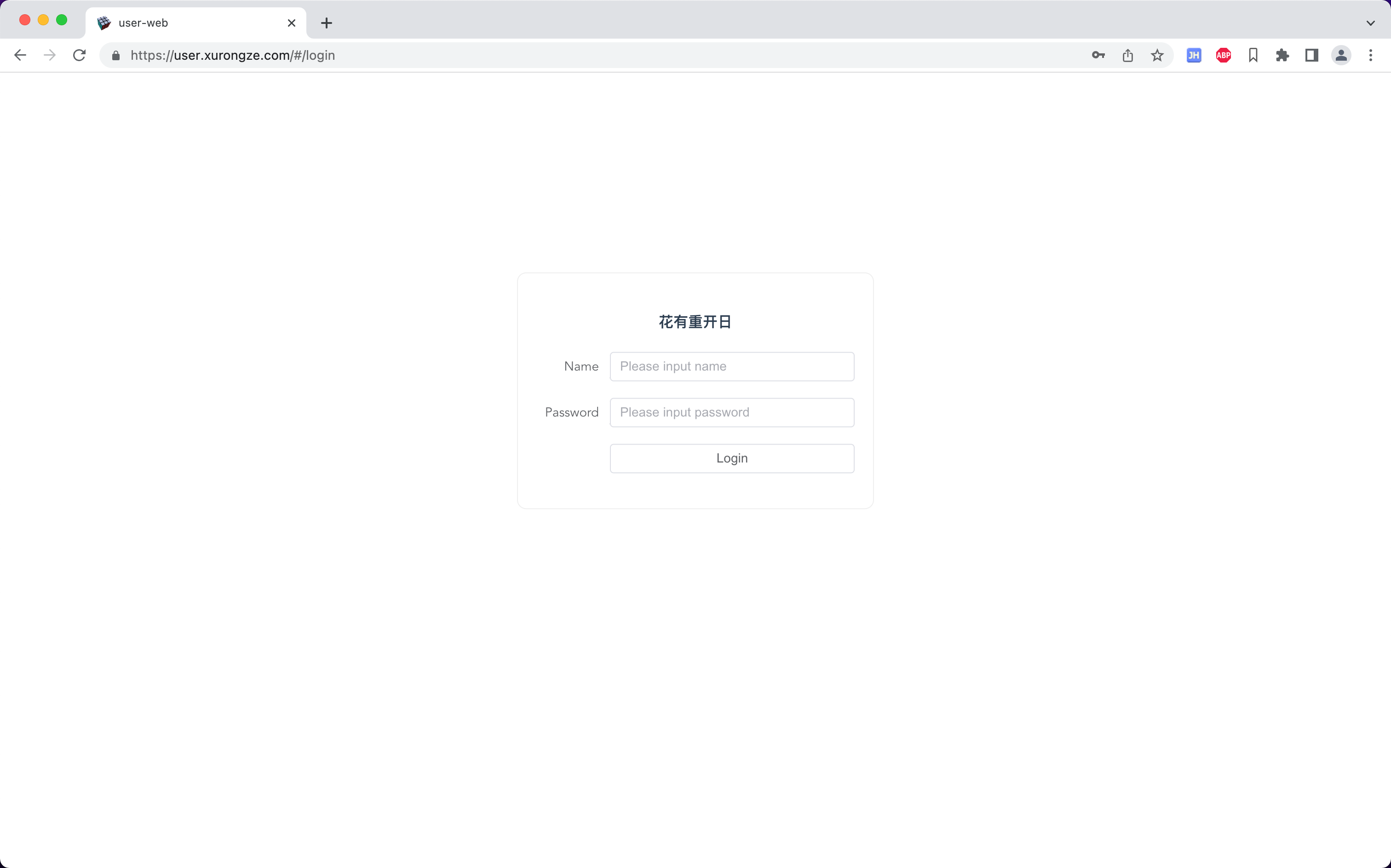Open the Extensions puzzle menu

tap(1282, 55)
